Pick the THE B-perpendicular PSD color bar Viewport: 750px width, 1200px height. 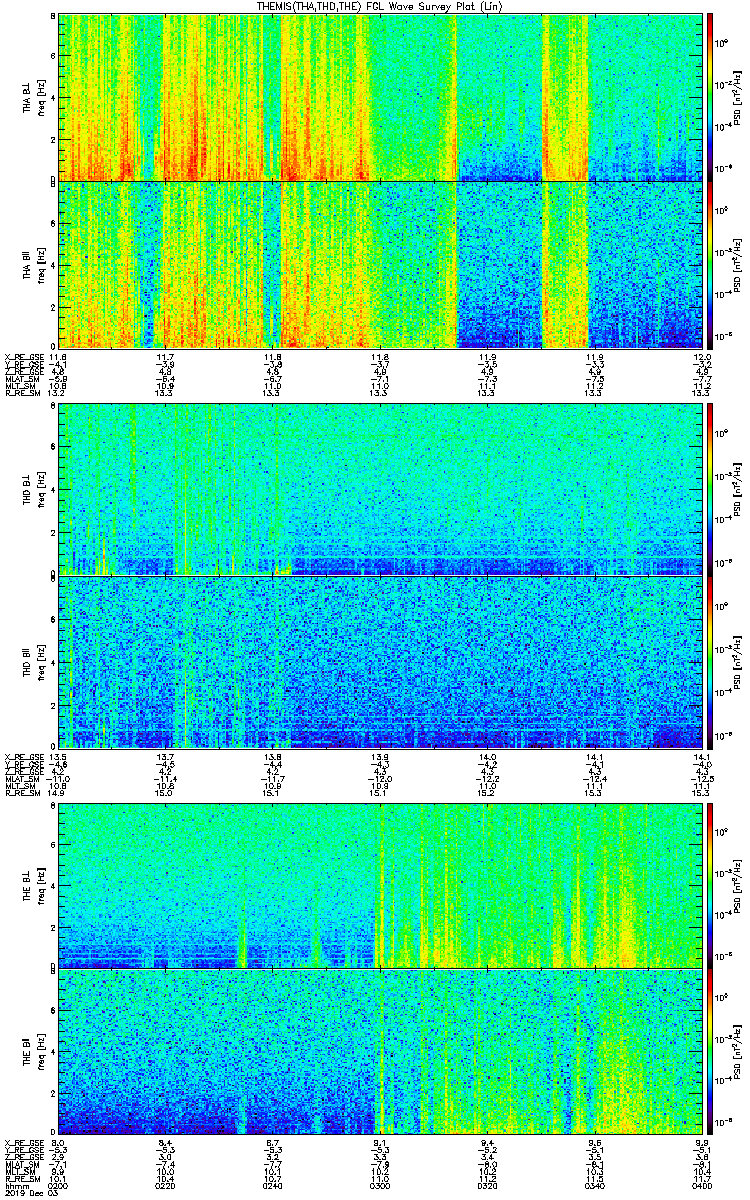coord(710,885)
